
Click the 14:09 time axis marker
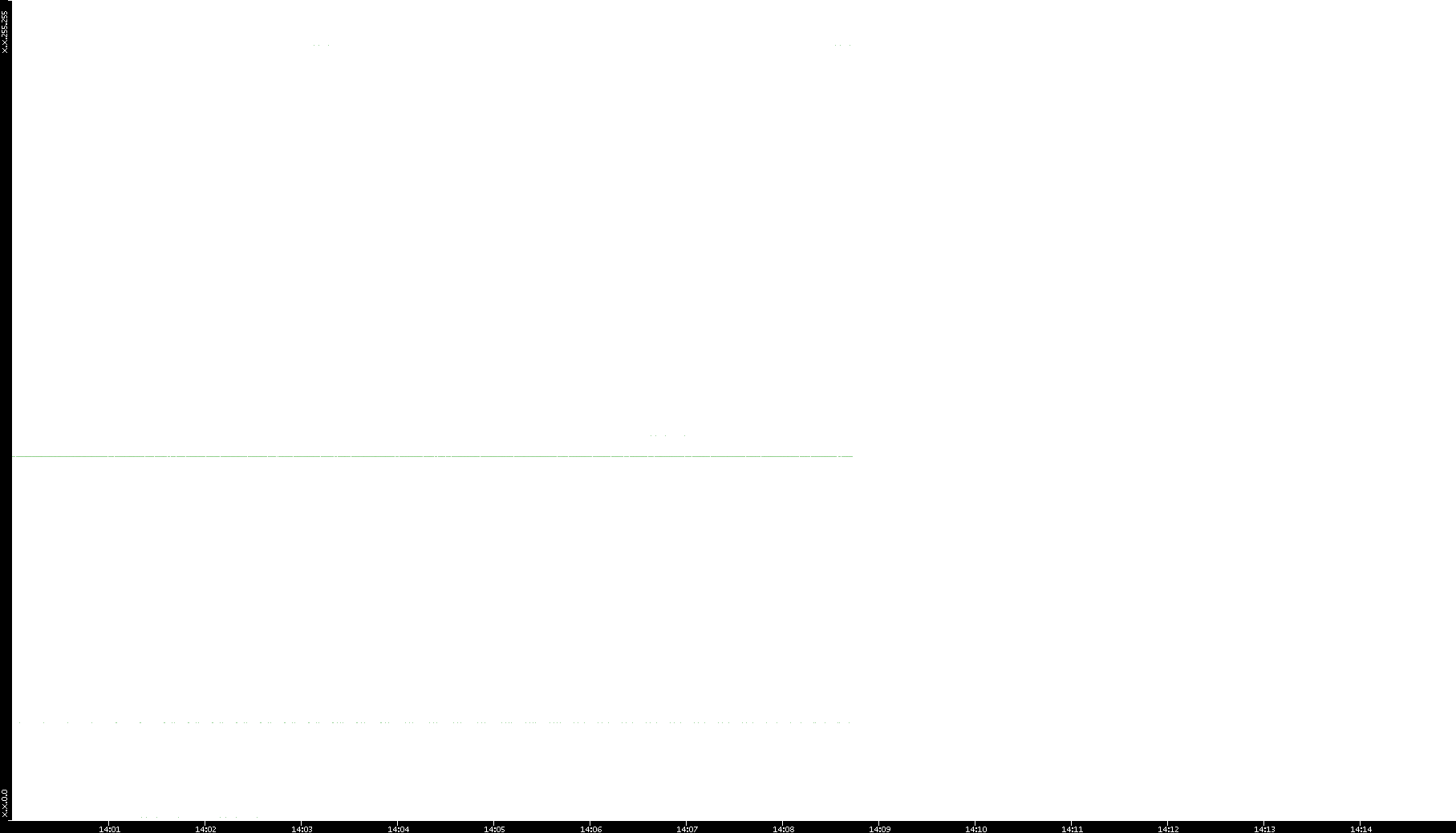[x=880, y=829]
